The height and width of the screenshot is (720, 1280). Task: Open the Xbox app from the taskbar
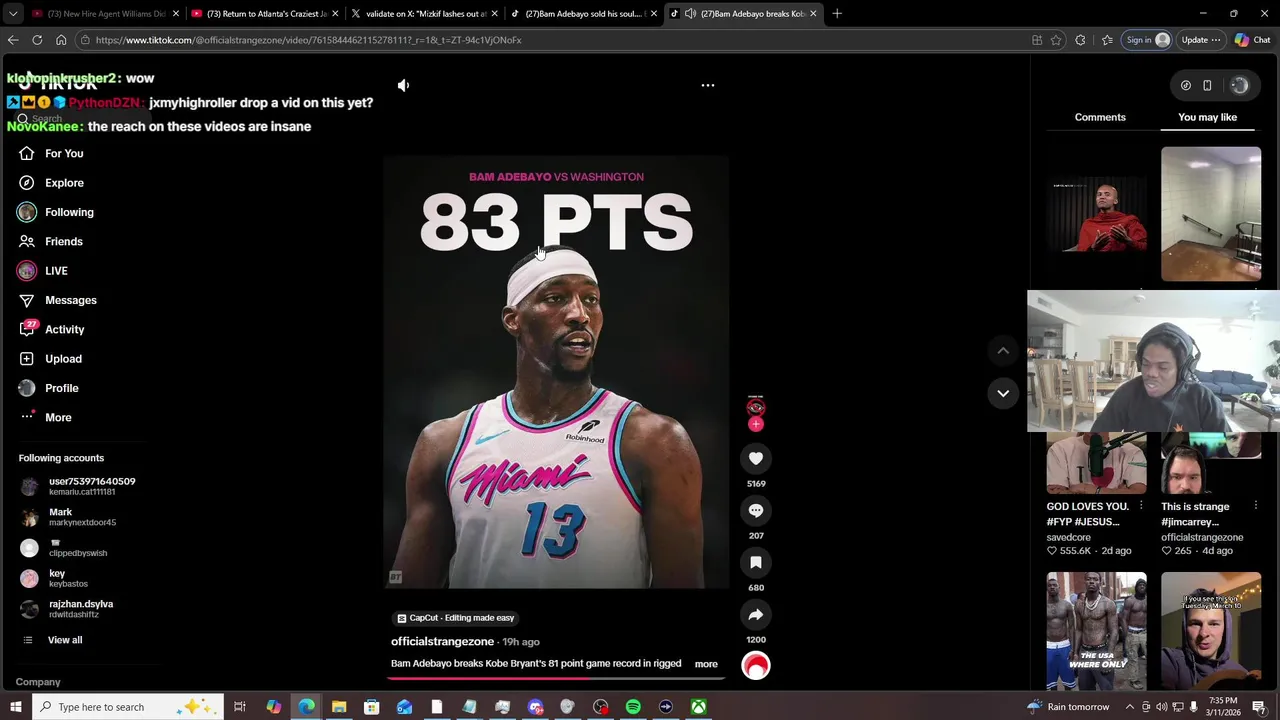click(x=698, y=707)
